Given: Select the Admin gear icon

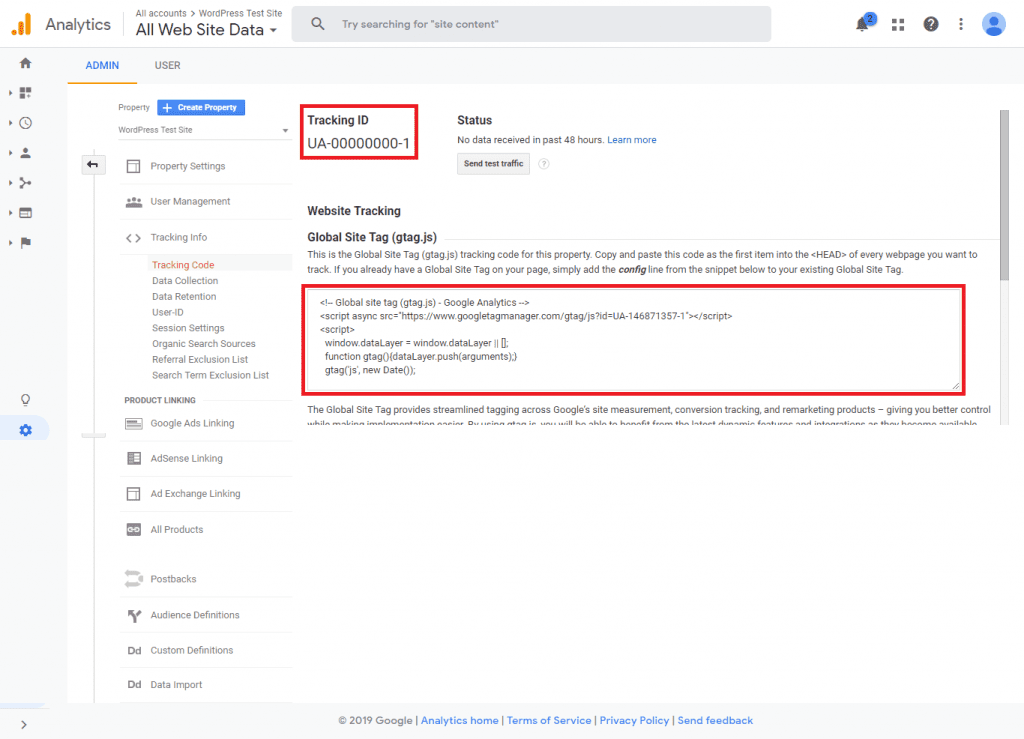Looking at the screenshot, I should (25, 428).
